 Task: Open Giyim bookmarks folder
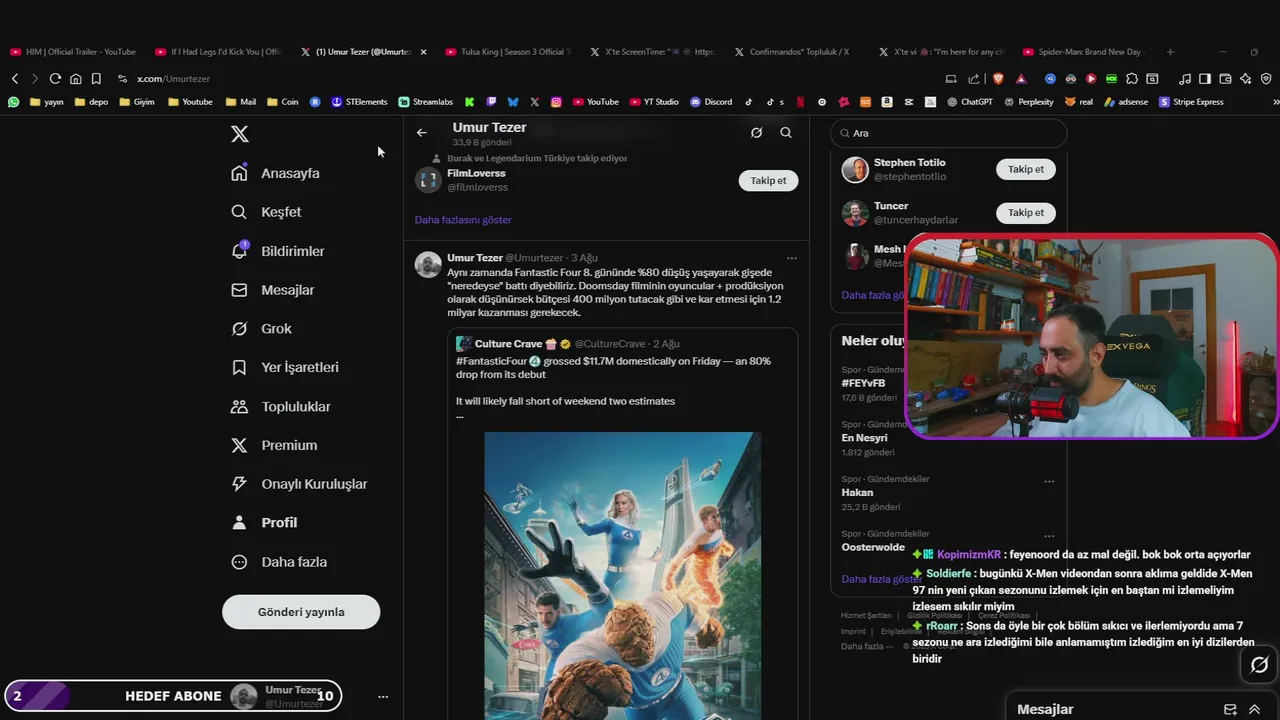pos(136,102)
